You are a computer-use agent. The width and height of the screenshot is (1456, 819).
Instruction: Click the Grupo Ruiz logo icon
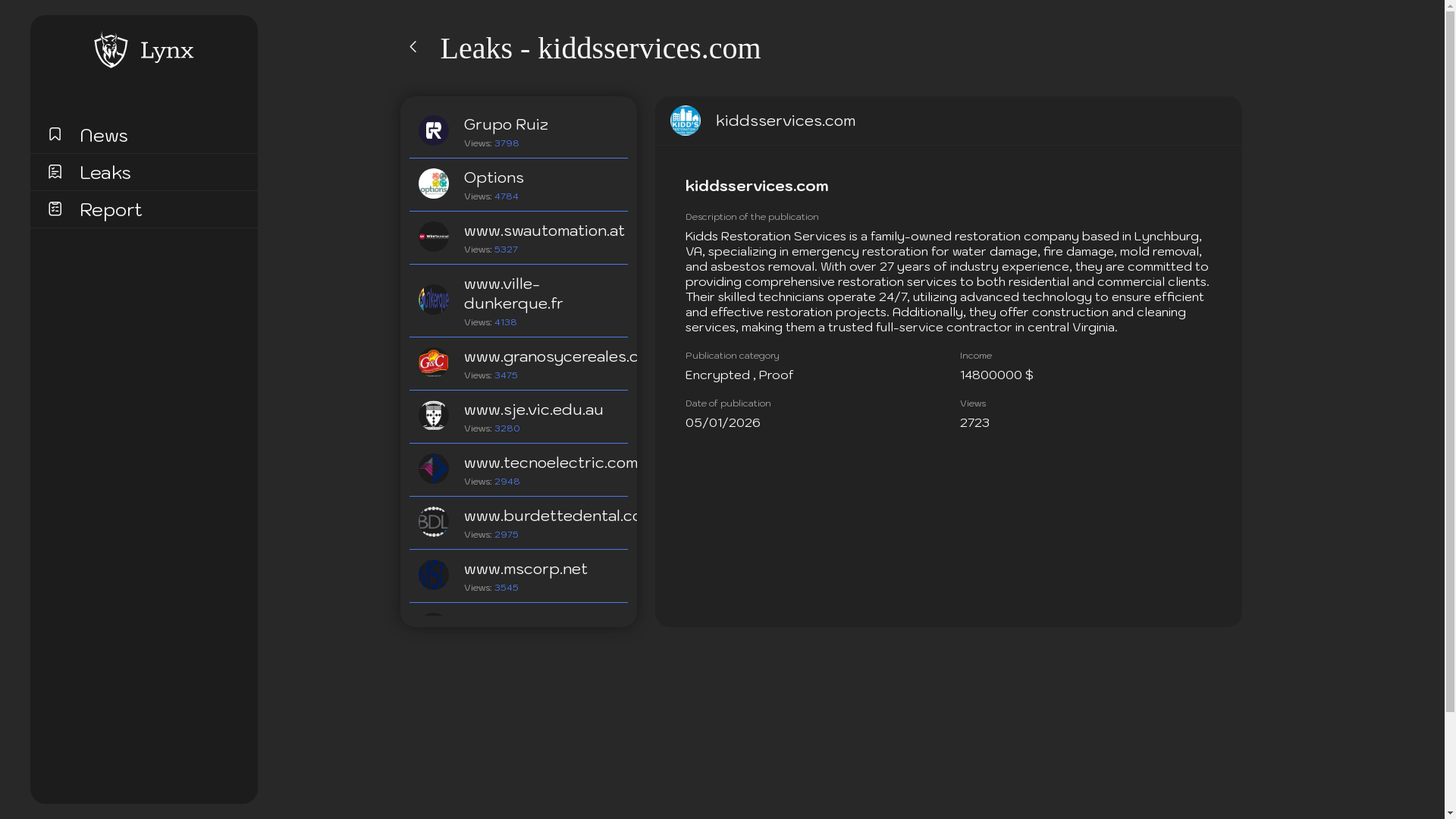[434, 130]
